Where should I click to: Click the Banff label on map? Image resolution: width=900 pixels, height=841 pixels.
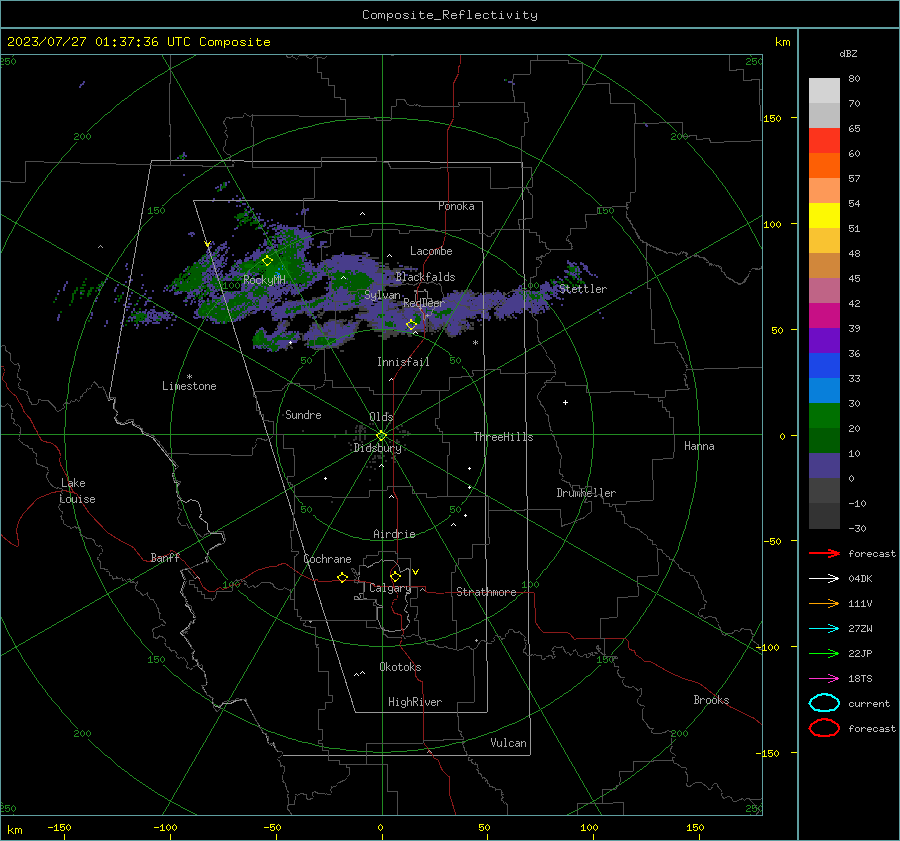point(165,557)
